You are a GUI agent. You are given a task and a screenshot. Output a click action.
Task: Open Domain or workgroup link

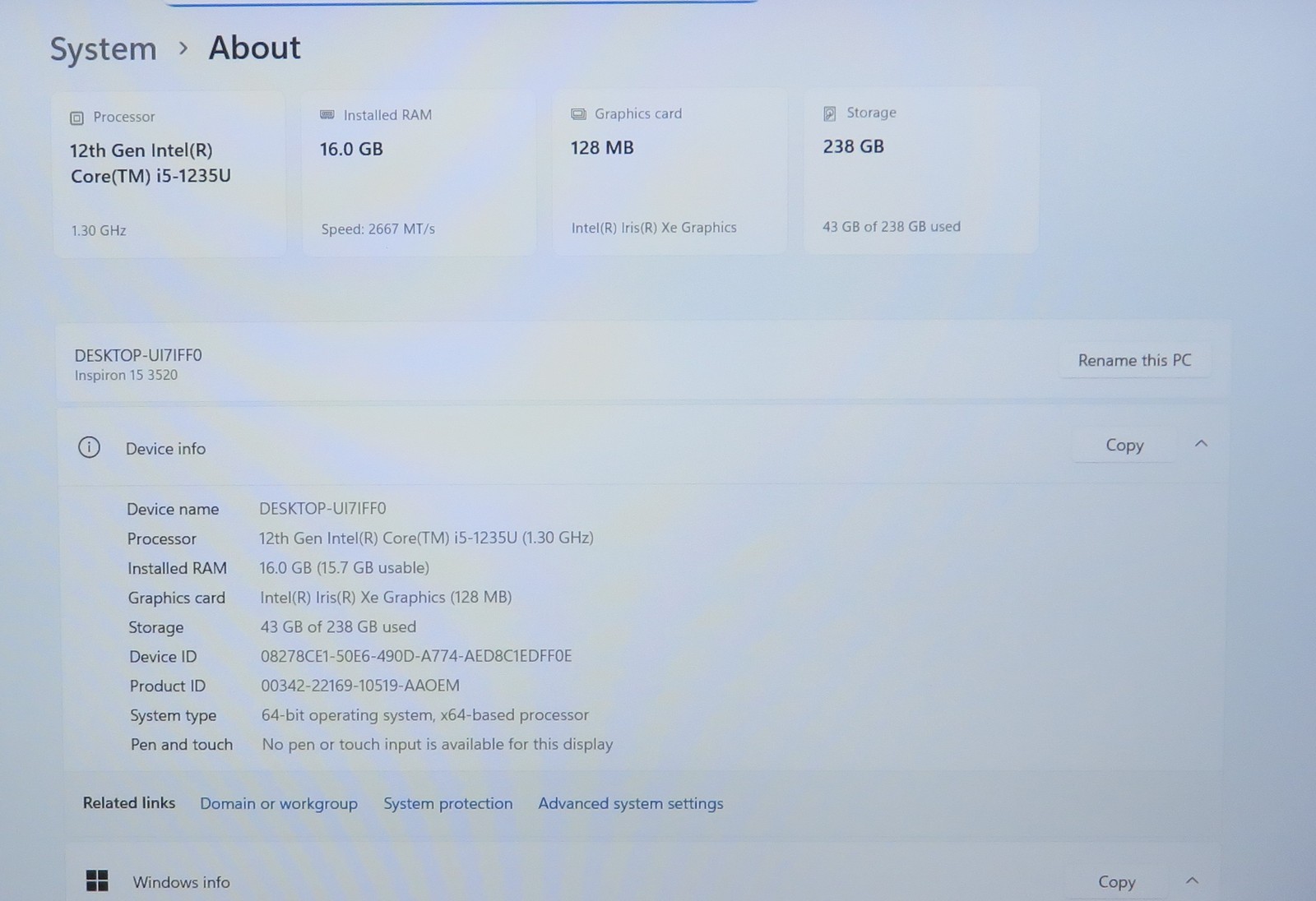point(279,803)
